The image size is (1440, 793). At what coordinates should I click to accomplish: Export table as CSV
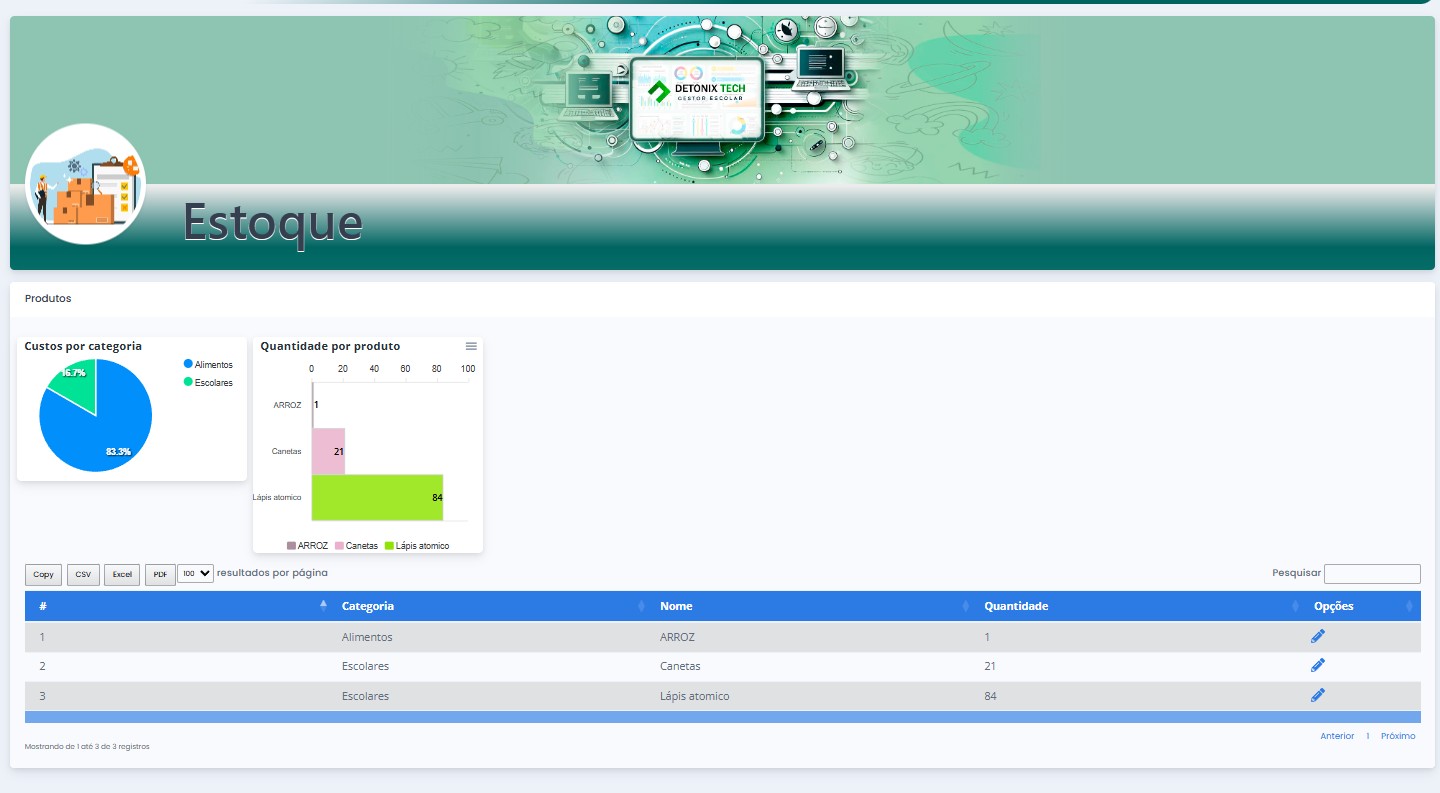(83, 575)
